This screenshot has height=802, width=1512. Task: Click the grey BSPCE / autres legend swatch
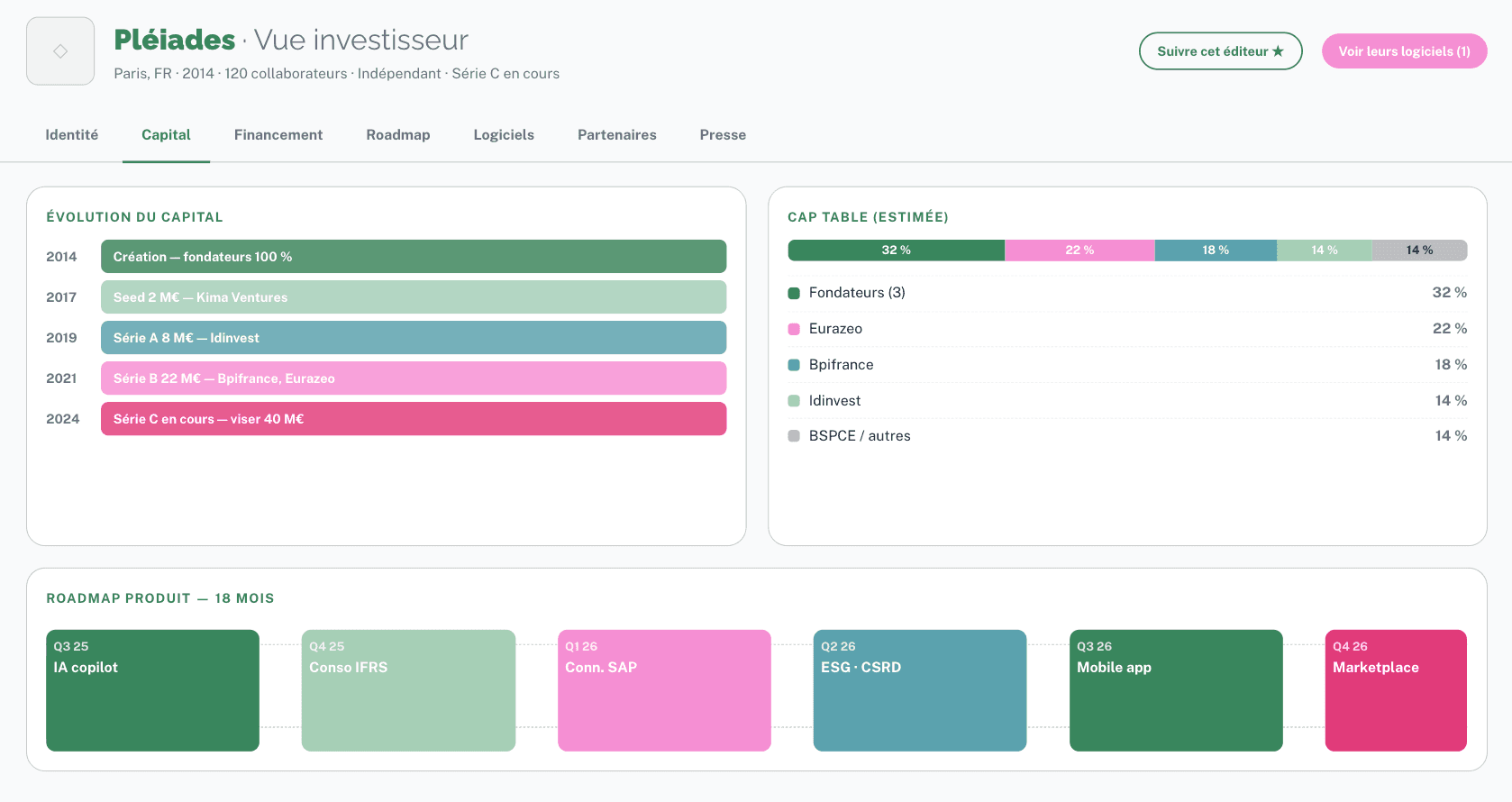(794, 436)
